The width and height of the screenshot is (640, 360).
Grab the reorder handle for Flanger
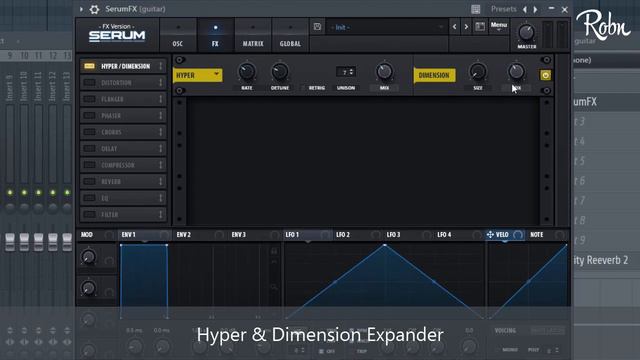[161, 99]
